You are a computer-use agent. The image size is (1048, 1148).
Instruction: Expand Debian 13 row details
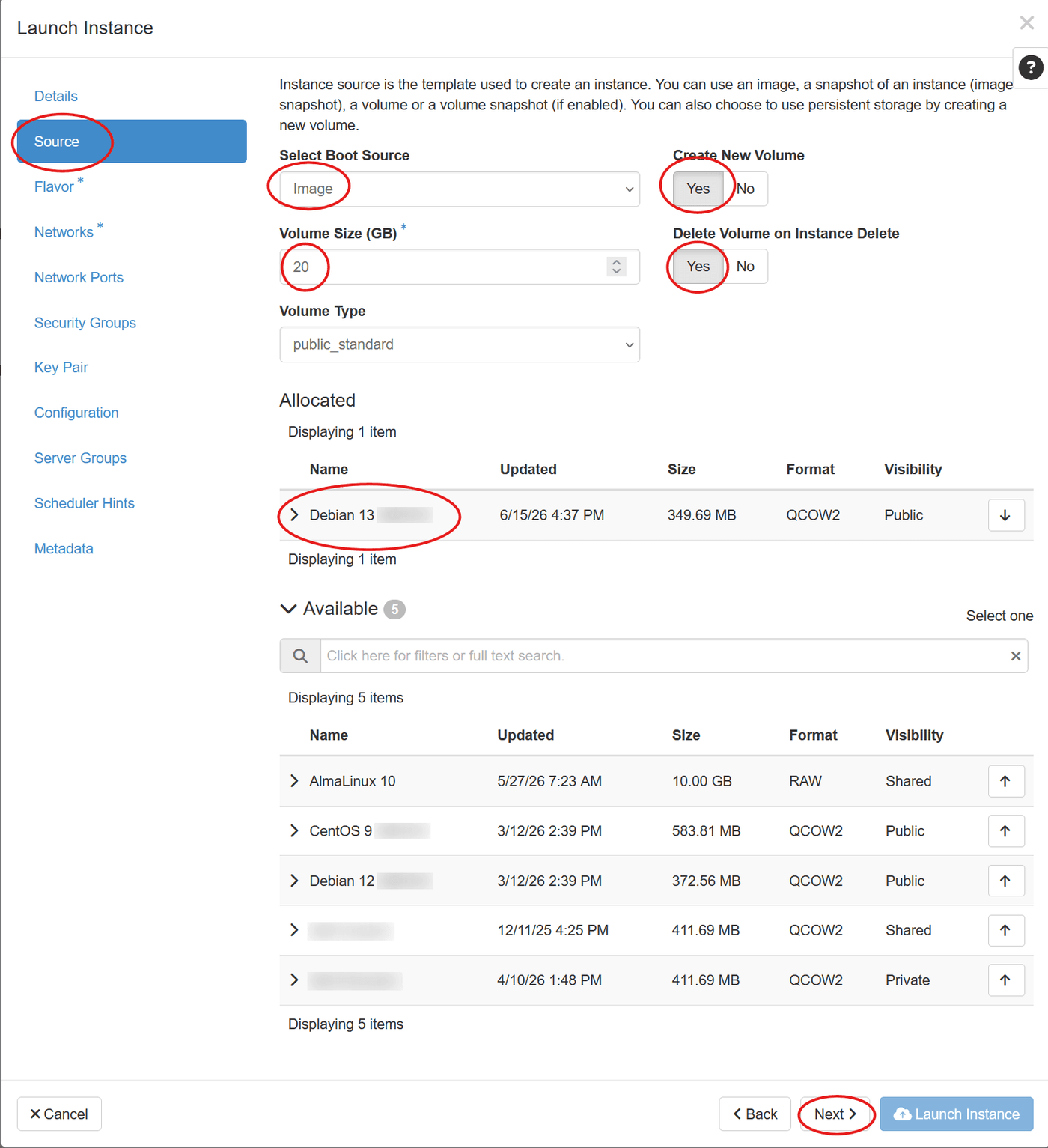294,515
